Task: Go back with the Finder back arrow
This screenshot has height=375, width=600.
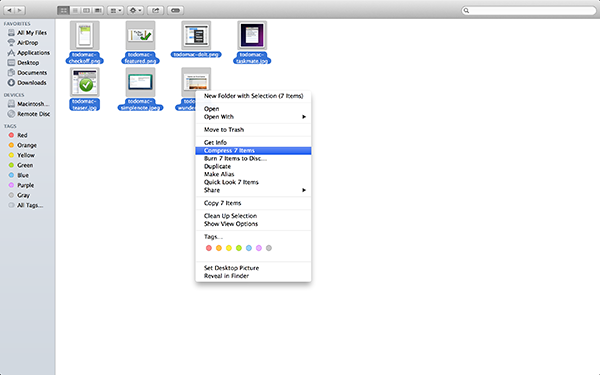Action: (x=9, y=10)
